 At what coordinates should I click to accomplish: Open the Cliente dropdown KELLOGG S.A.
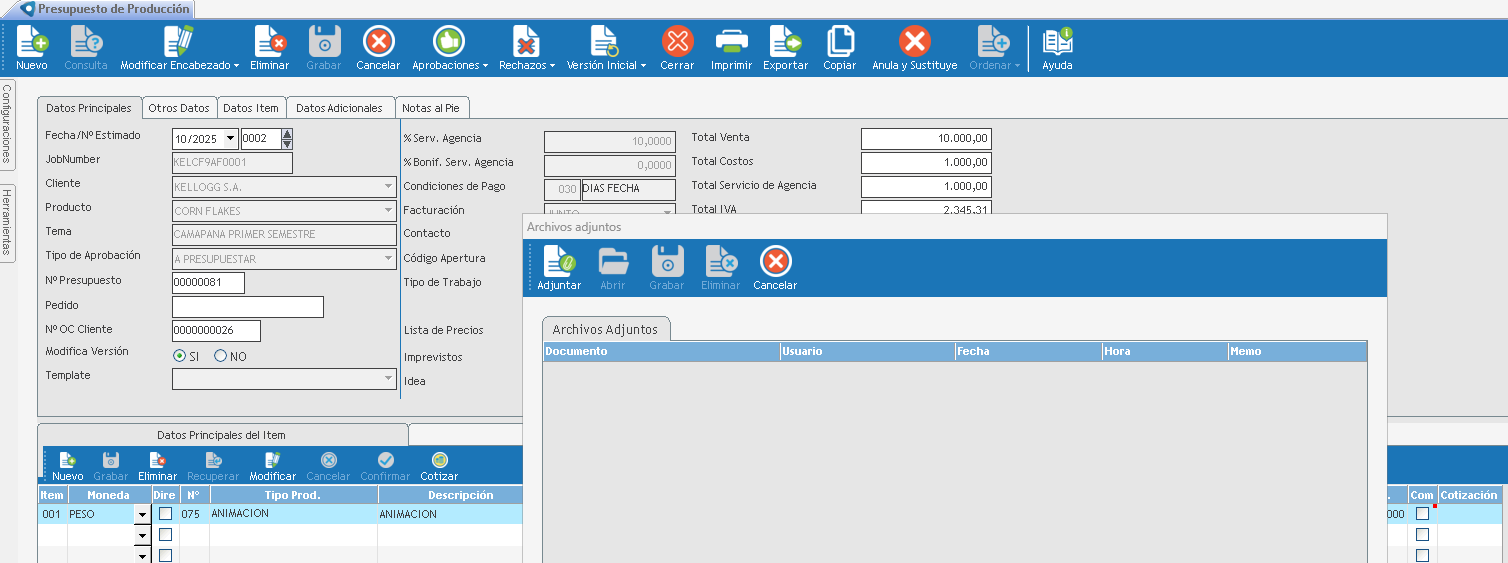click(x=389, y=187)
